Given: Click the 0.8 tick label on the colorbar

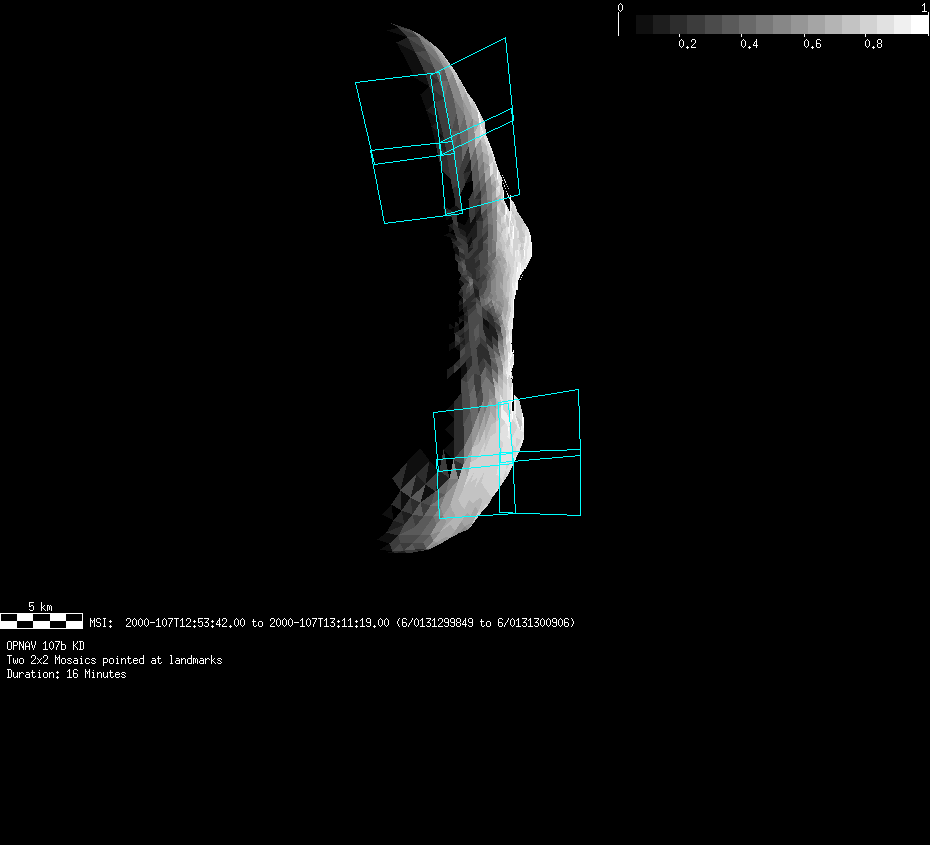Looking at the screenshot, I should point(873,44).
